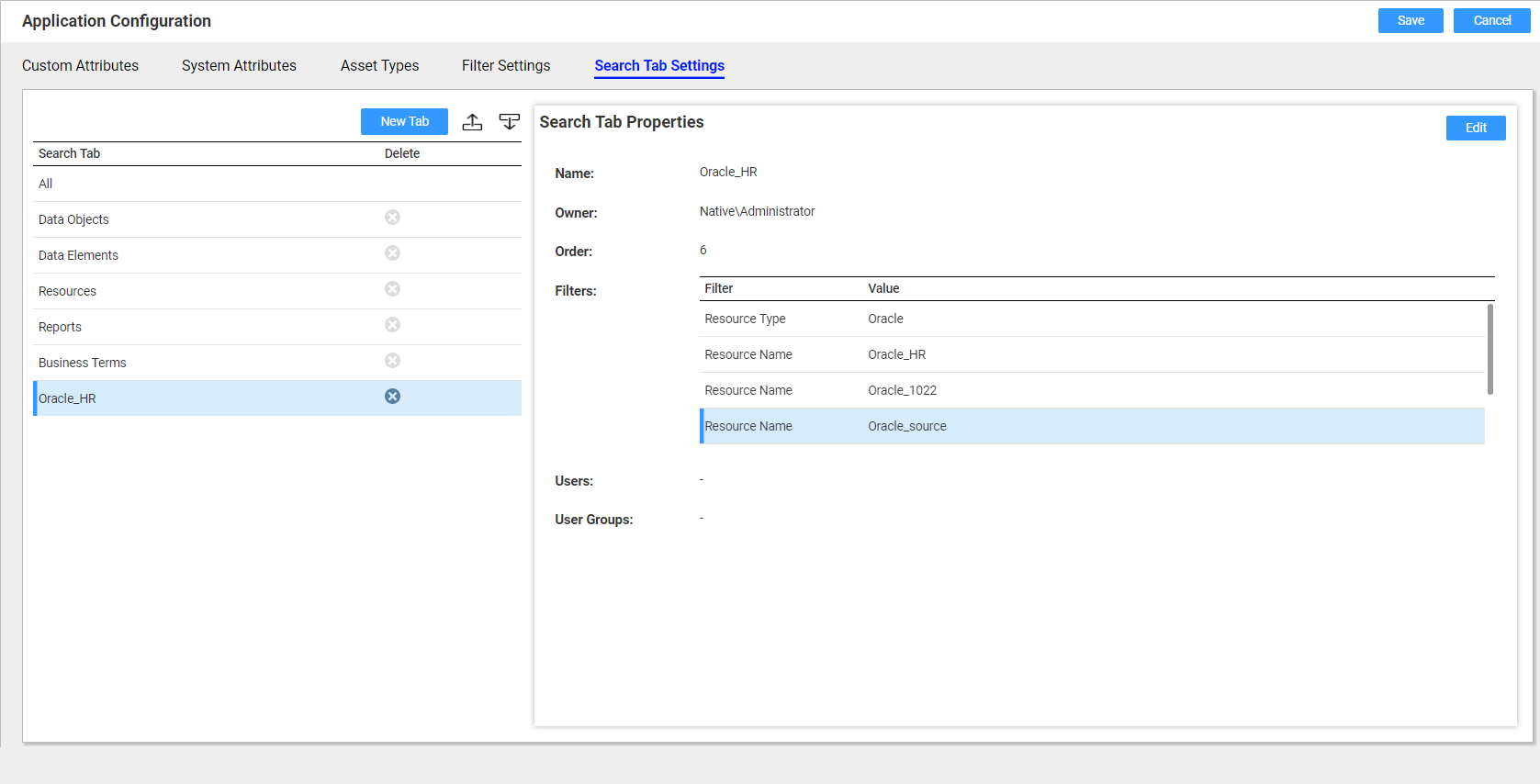Click the Filters table vertical scrollbar

click(1489, 349)
